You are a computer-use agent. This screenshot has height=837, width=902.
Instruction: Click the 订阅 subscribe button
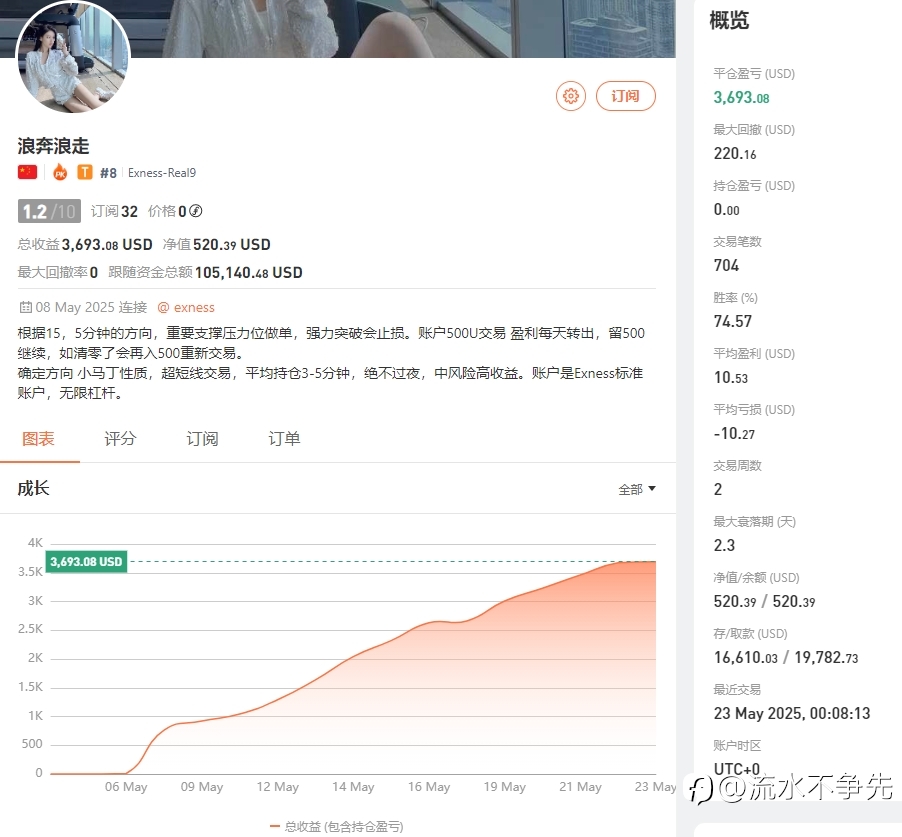coord(625,96)
